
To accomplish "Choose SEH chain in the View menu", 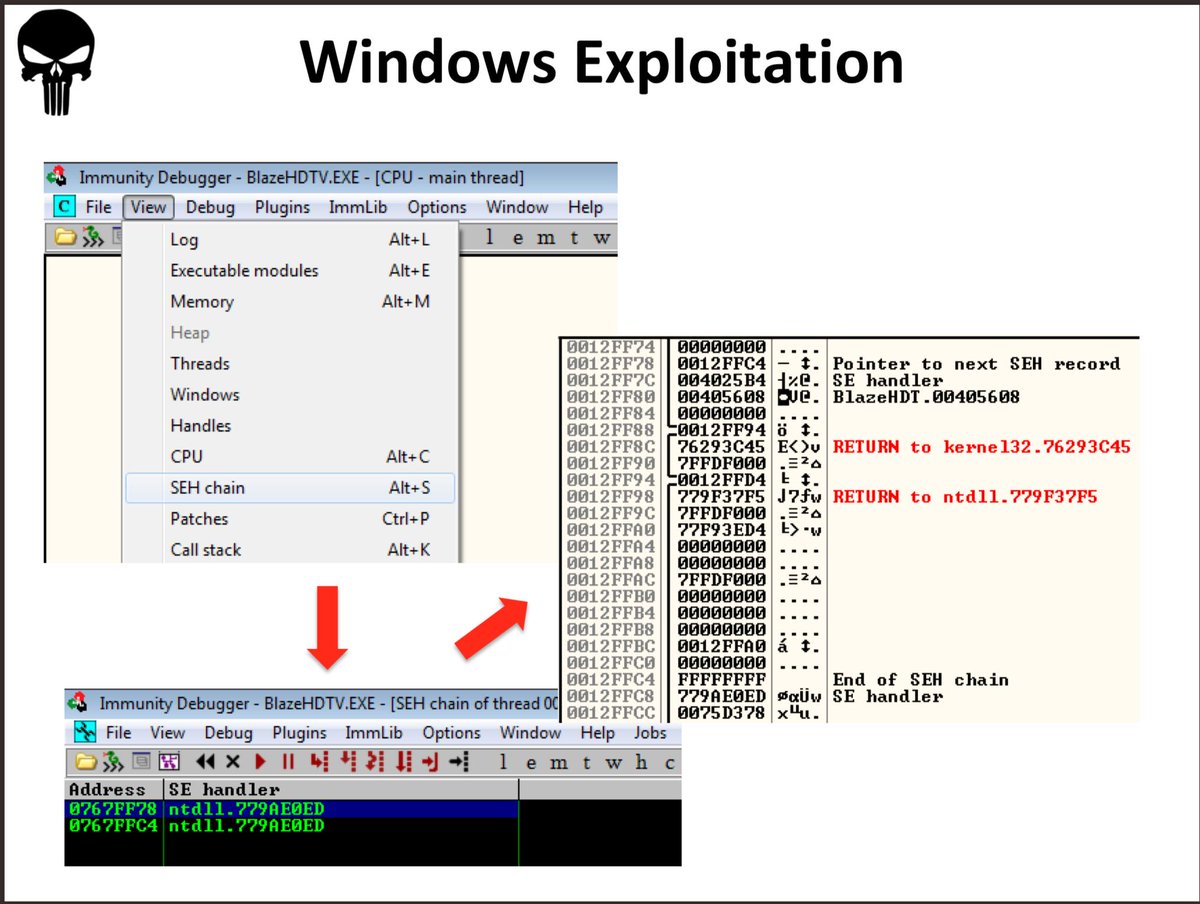I will [290, 487].
